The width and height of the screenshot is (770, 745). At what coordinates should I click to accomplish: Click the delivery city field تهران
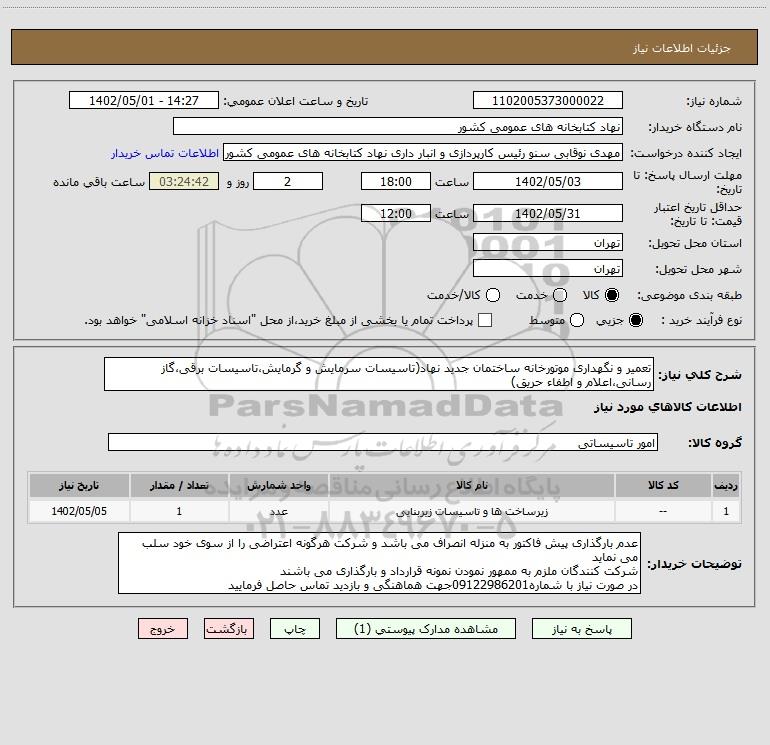[548, 269]
